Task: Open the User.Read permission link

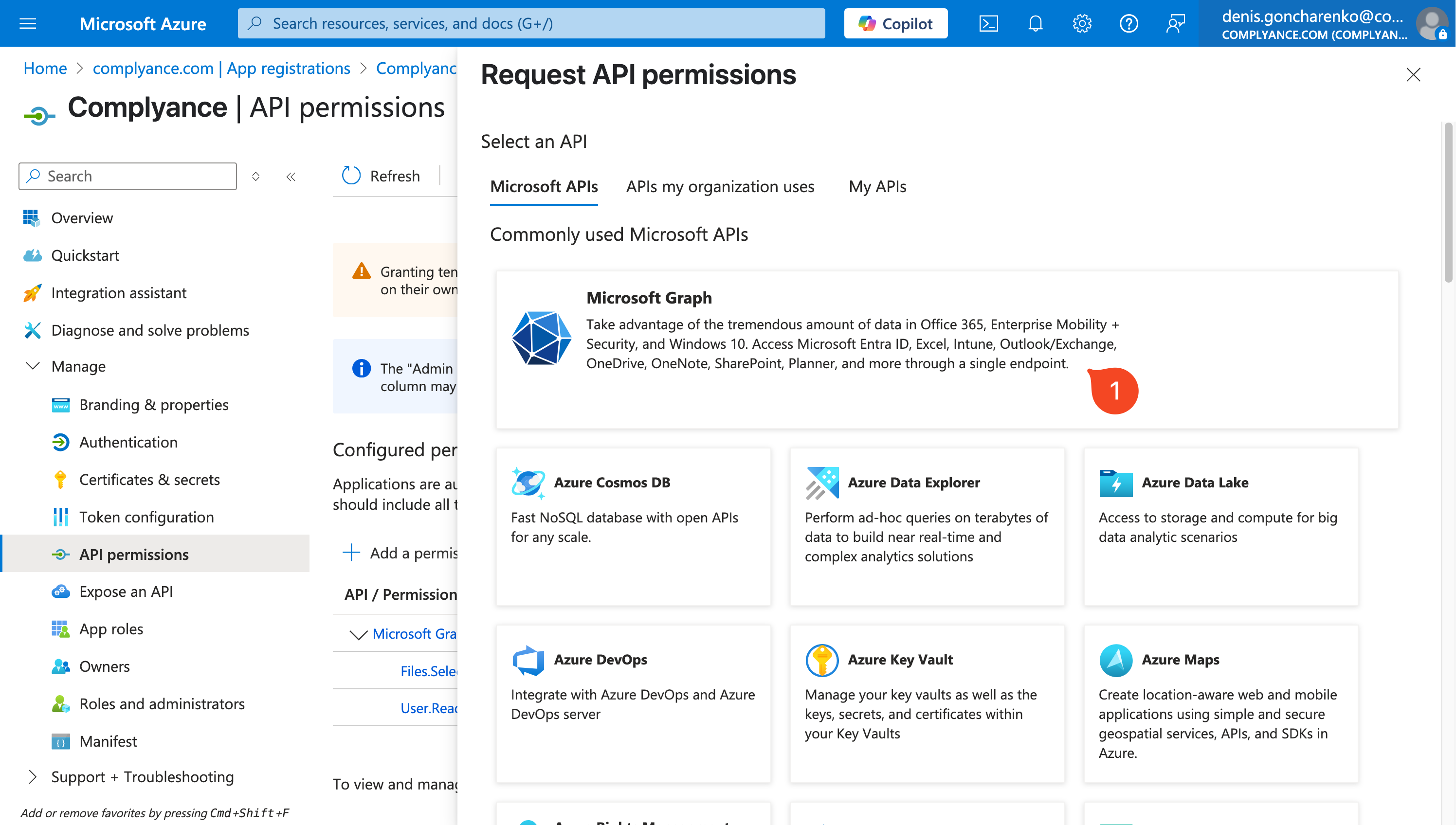Action: (428, 708)
